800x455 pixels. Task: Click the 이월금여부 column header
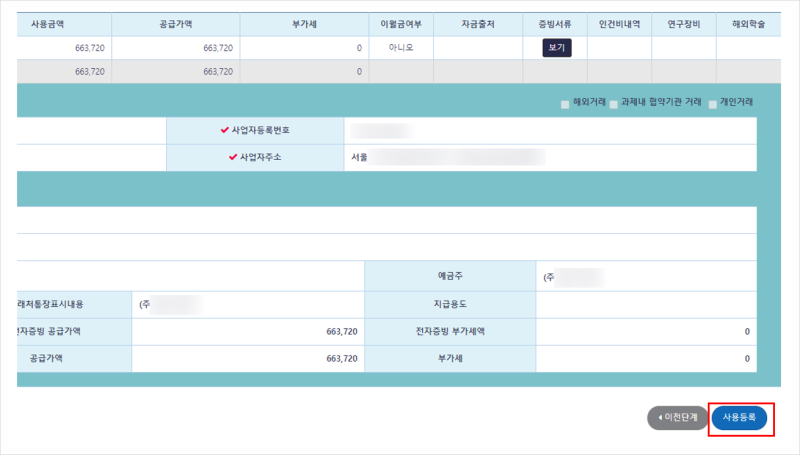pyautogui.click(x=401, y=24)
